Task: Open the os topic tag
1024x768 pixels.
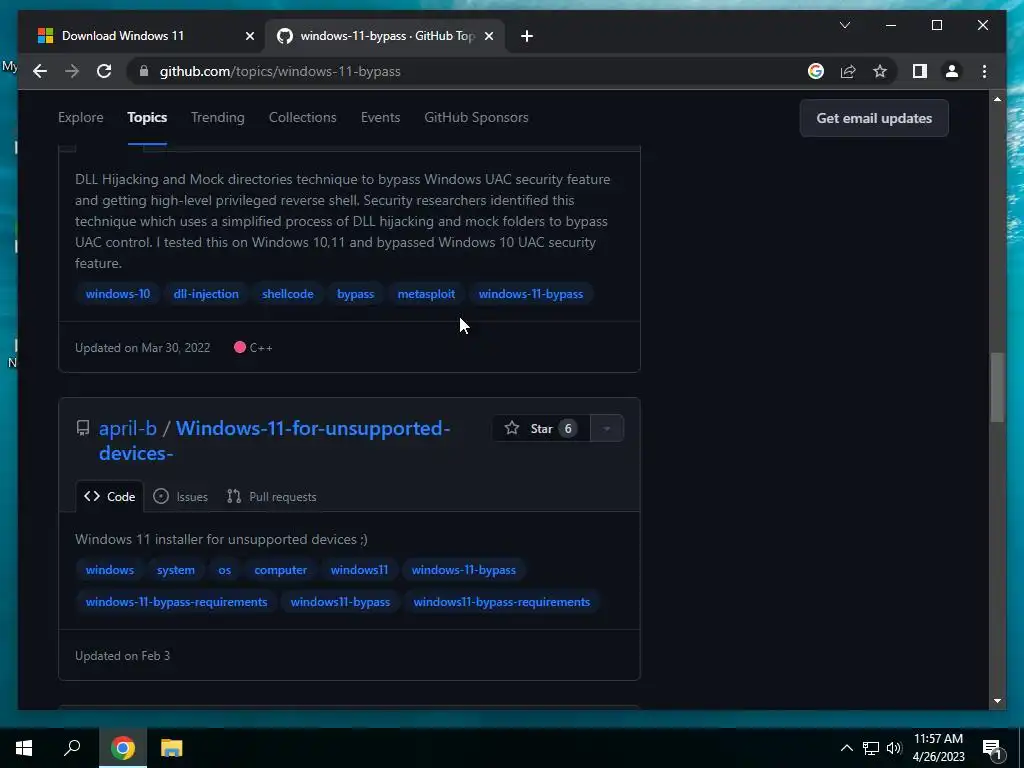Action: pyautogui.click(x=225, y=569)
